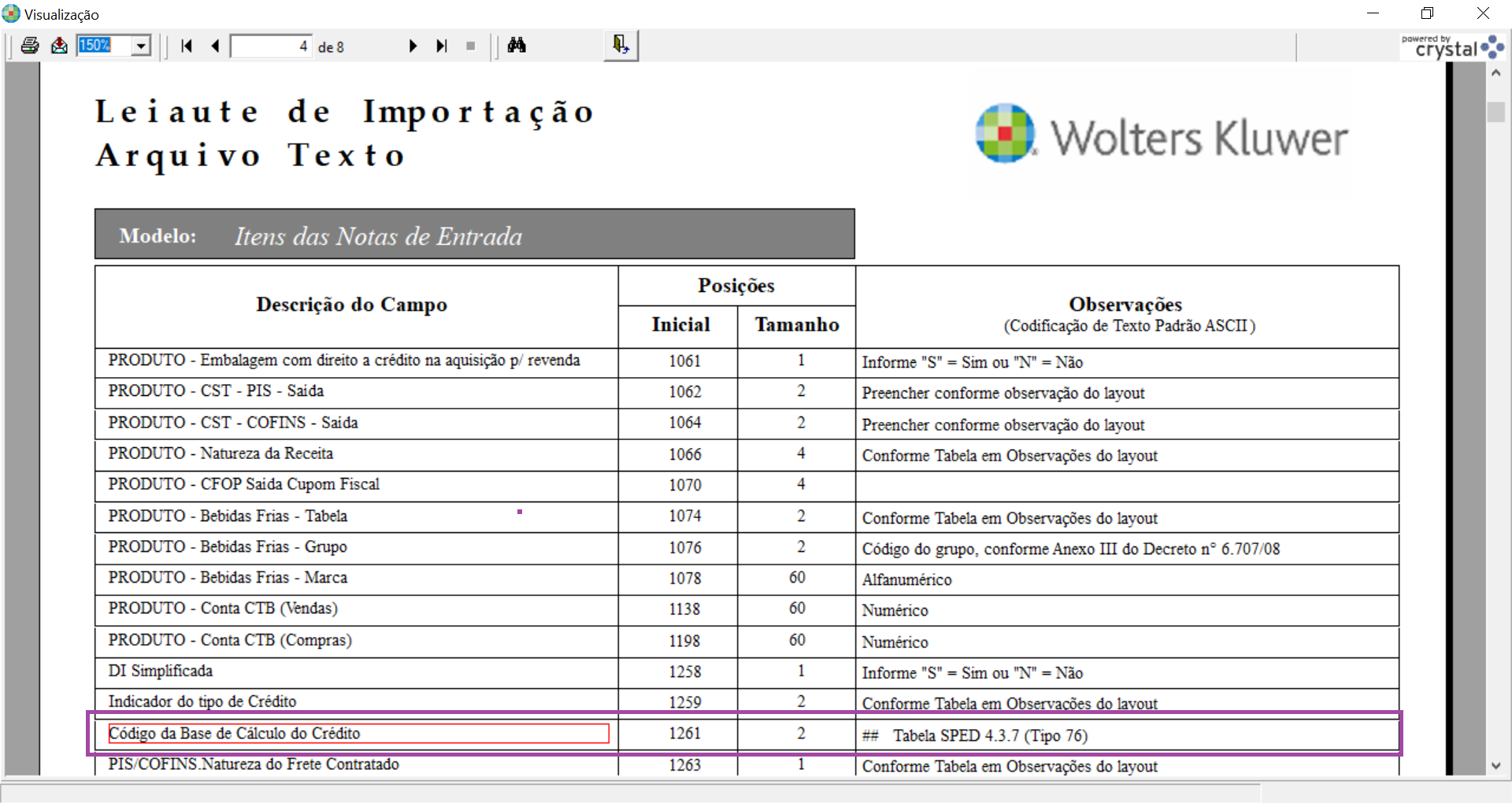1512x803 pixels.
Task: Select the 150% zoom field
Action: point(104,46)
